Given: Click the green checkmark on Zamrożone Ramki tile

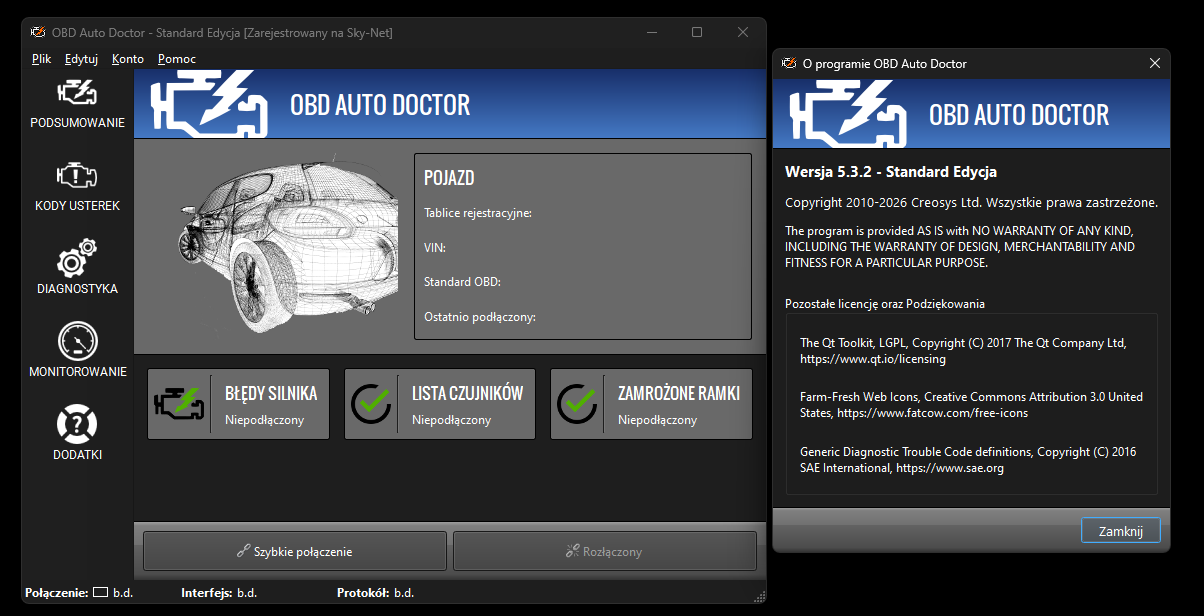Looking at the screenshot, I should point(578,404).
